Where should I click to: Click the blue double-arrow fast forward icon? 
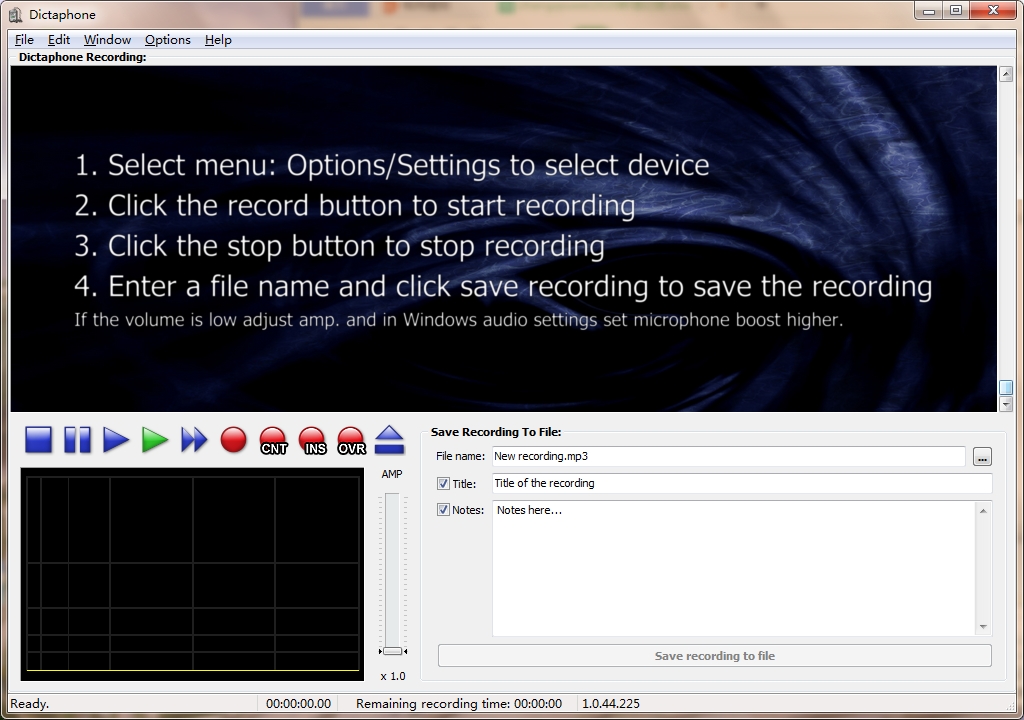[x=194, y=440]
